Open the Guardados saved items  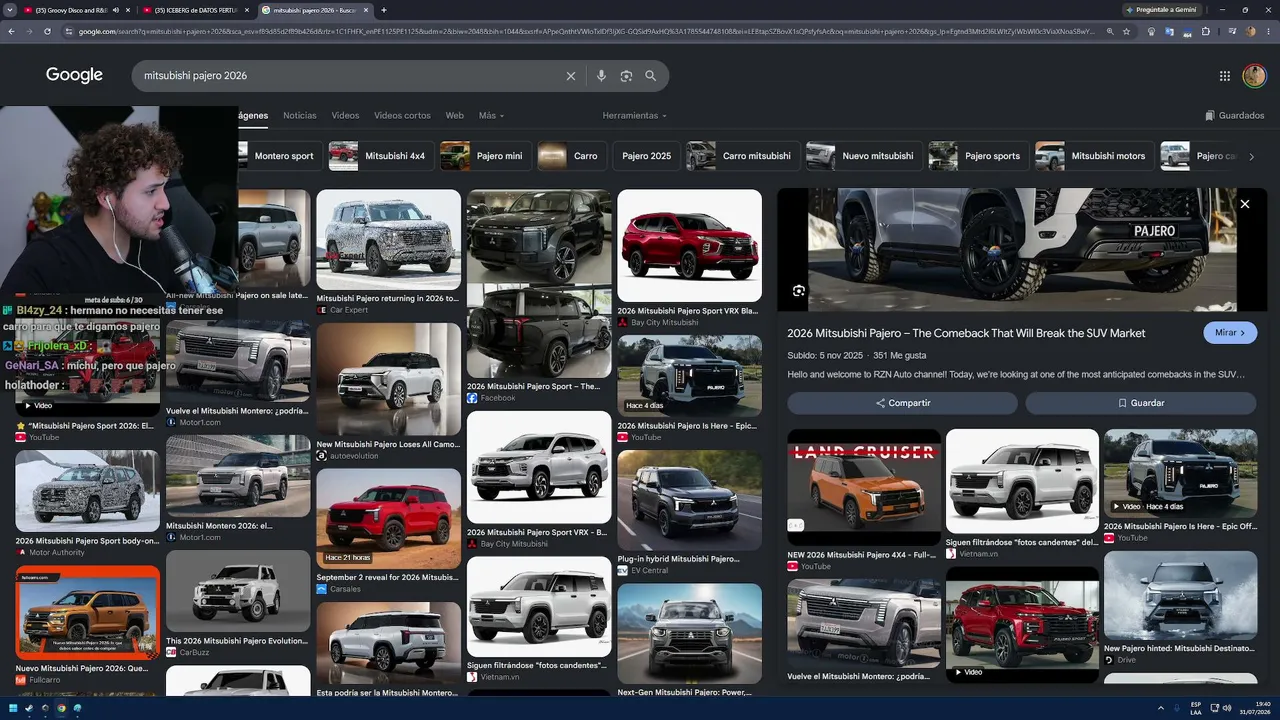(1235, 115)
